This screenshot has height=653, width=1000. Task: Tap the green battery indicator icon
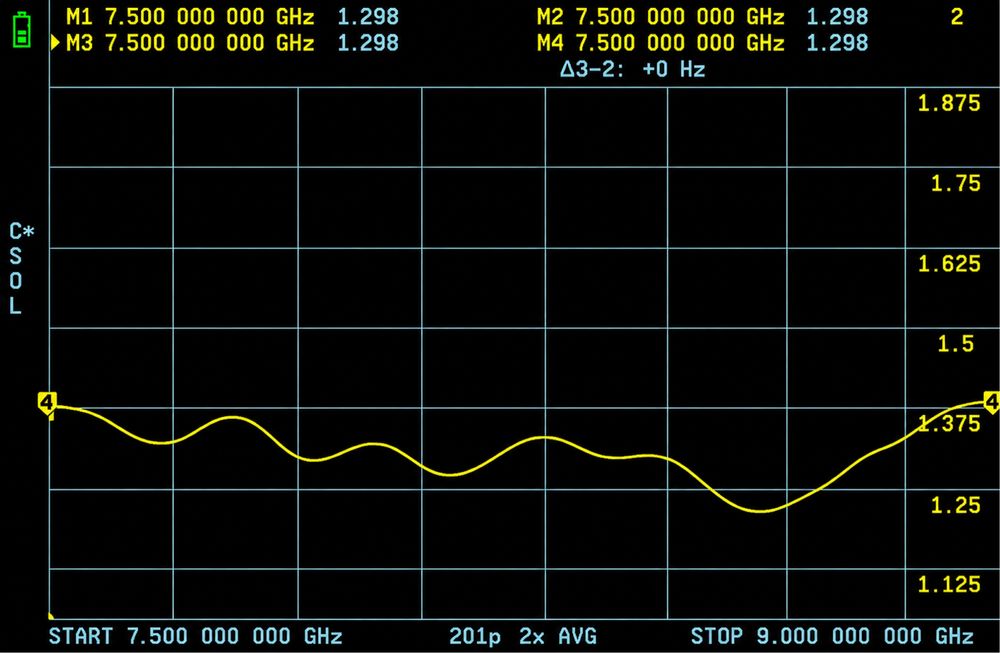click(22, 29)
